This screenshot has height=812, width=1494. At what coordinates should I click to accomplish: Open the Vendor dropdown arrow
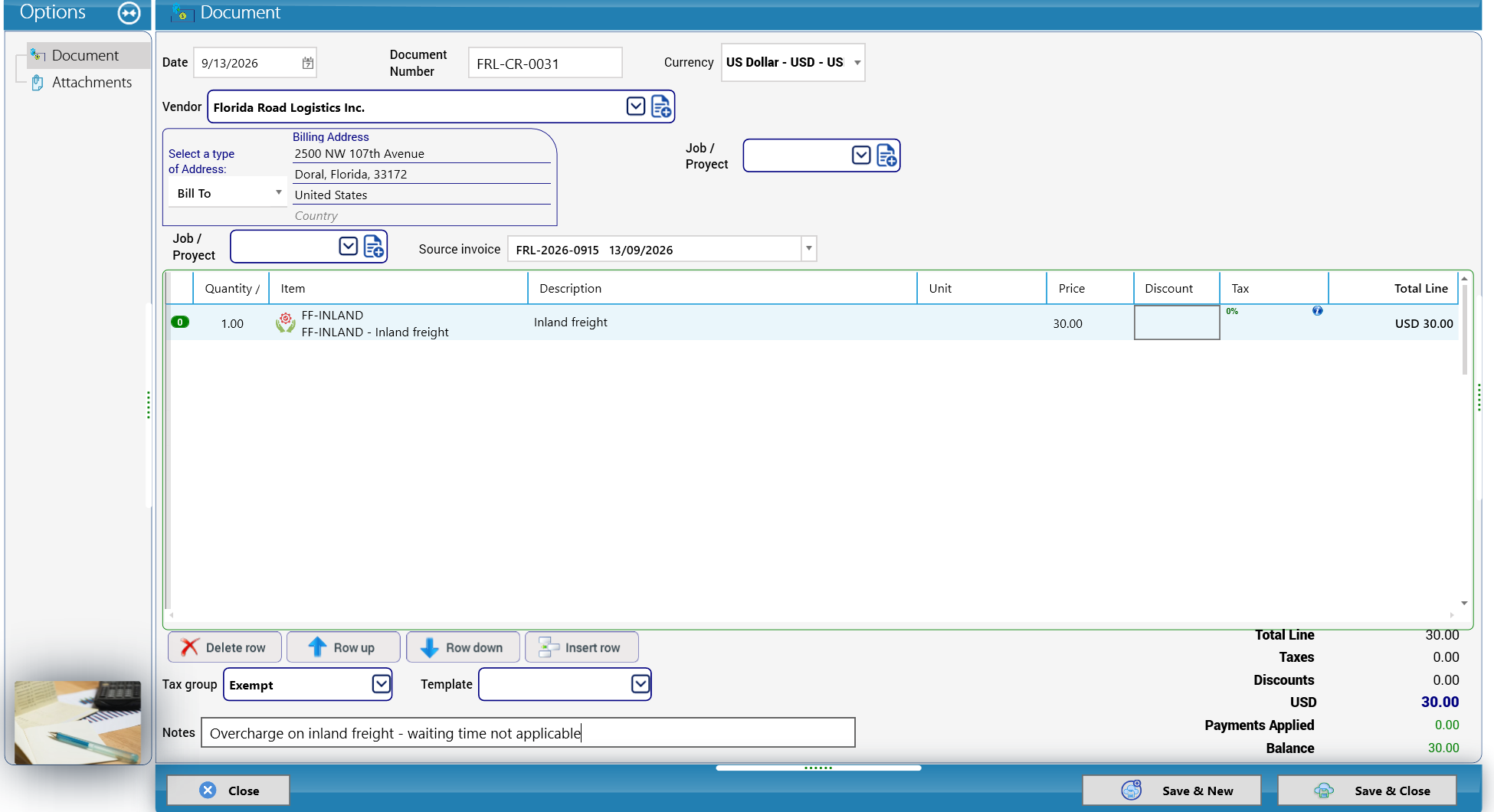(636, 106)
